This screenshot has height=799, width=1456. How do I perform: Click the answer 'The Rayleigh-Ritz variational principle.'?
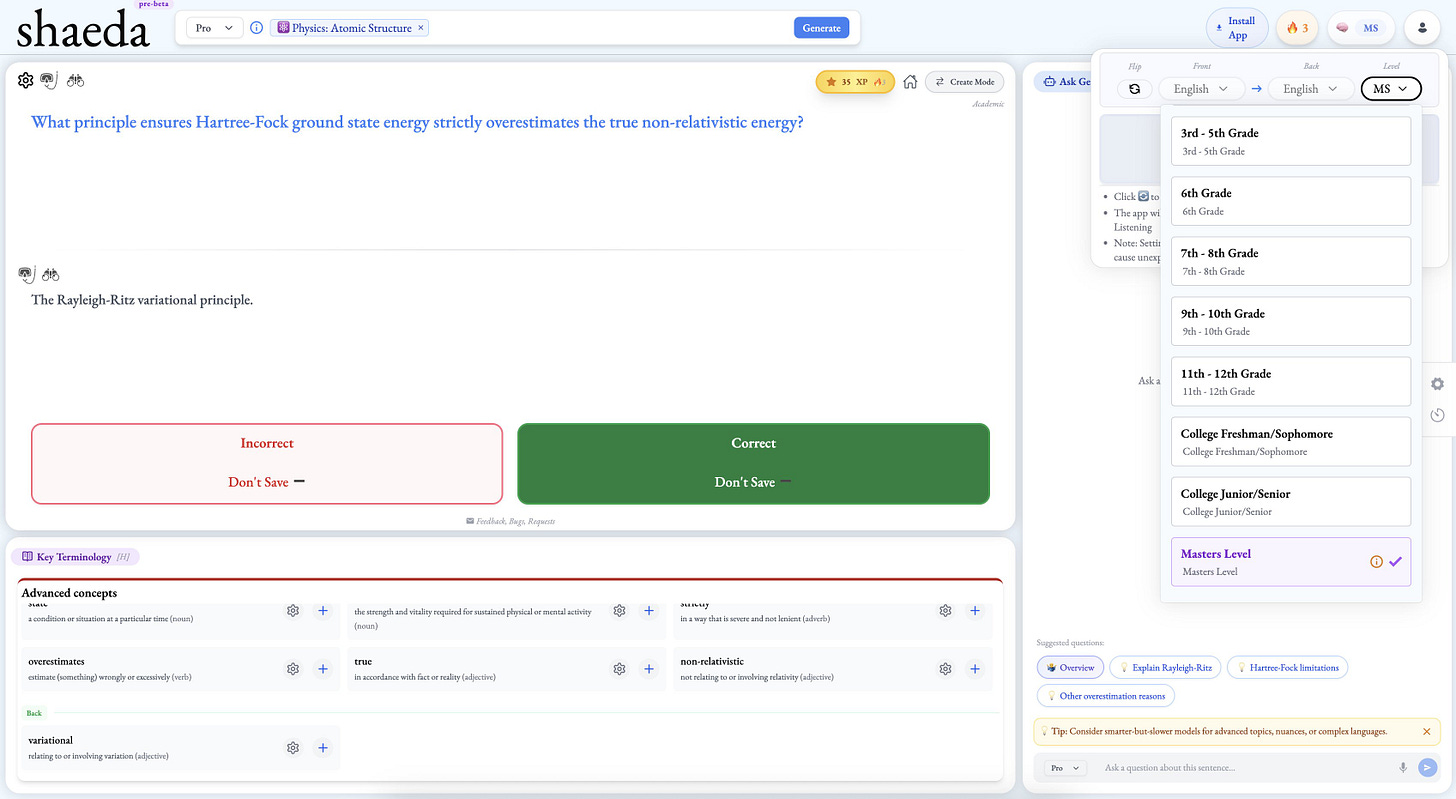[x=142, y=300]
